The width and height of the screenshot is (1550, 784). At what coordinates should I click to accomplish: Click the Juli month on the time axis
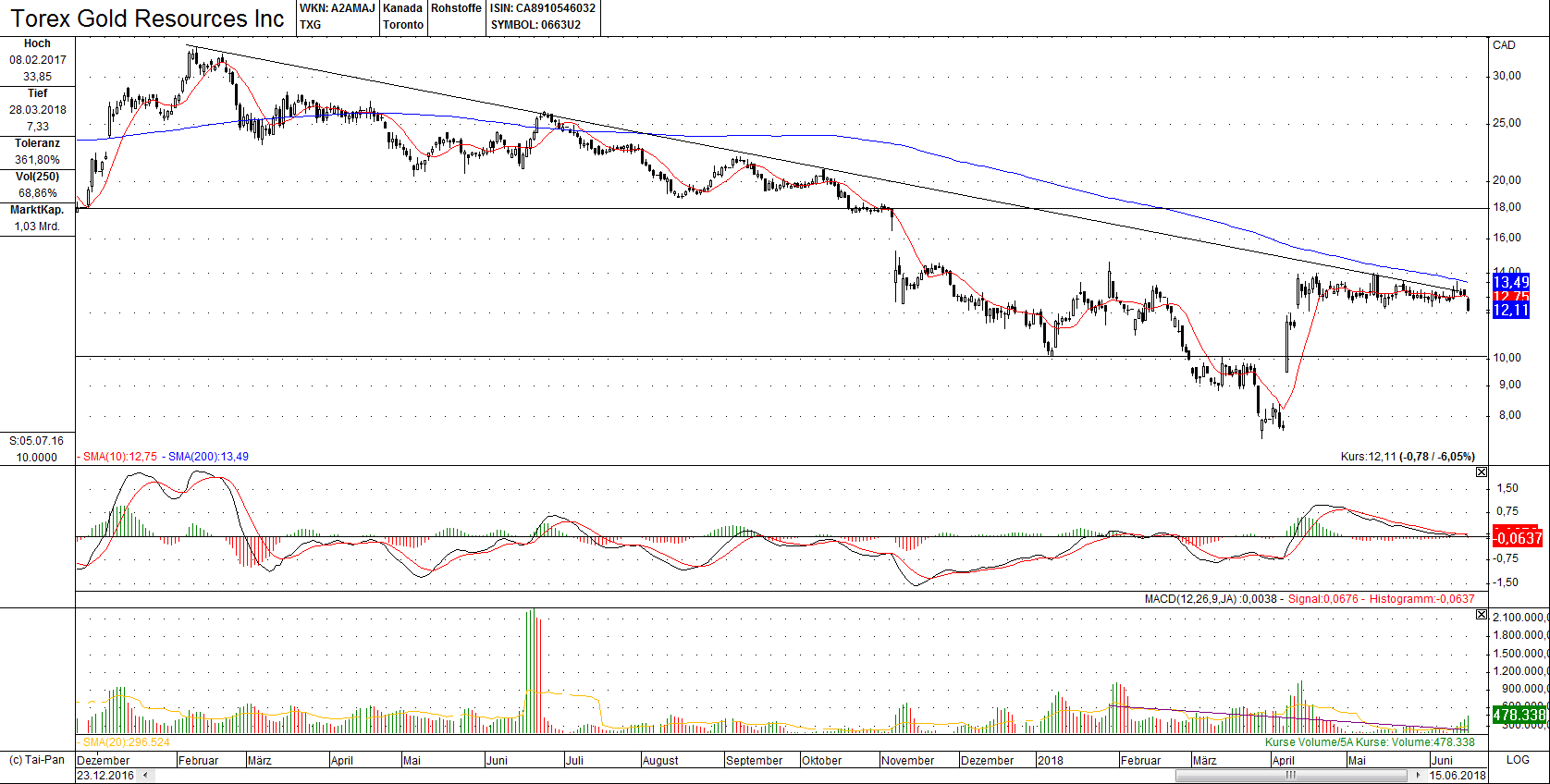[x=574, y=761]
